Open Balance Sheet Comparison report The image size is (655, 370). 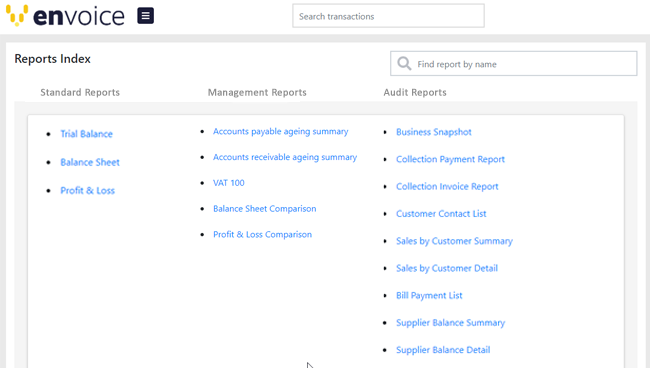tap(264, 209)
